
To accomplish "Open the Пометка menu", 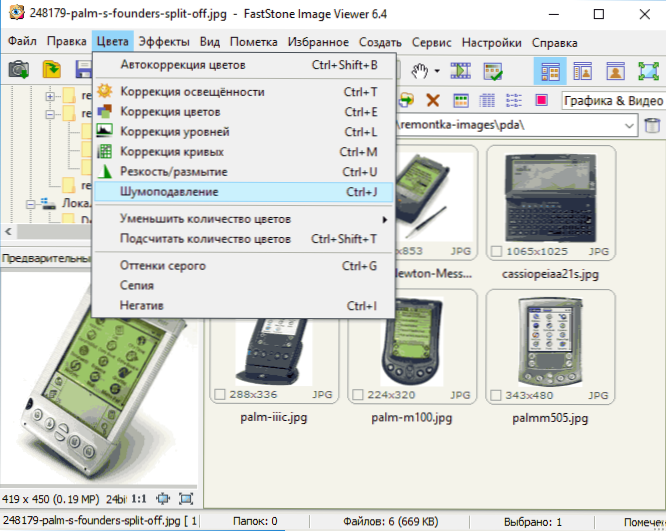I will (254, 42).
